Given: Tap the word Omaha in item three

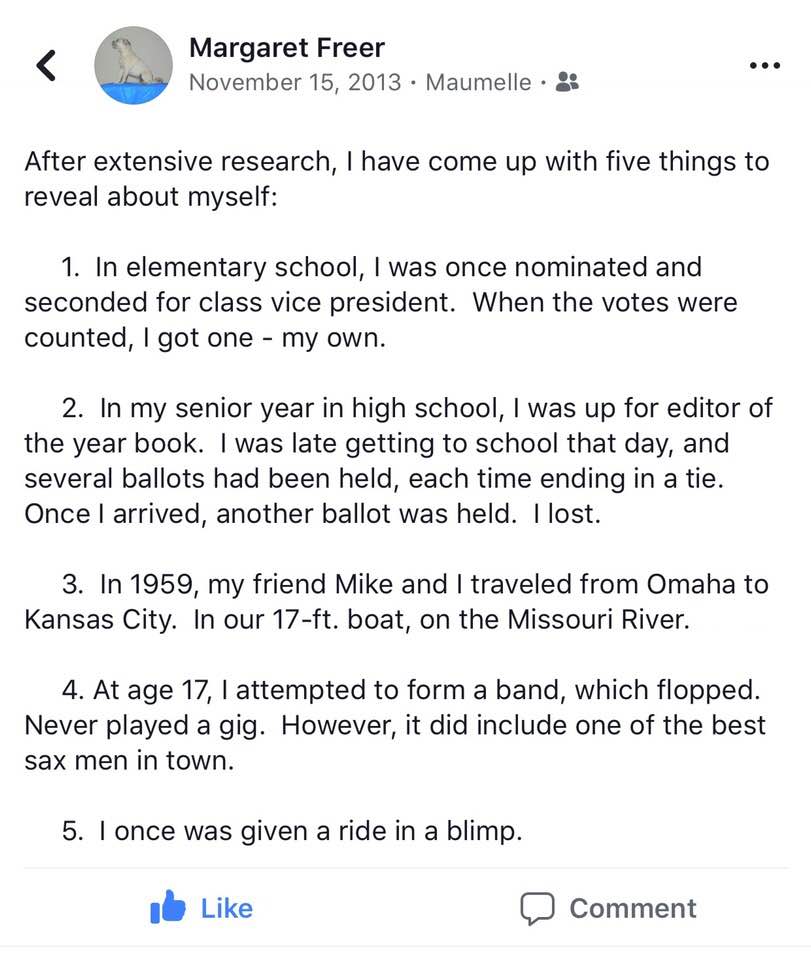Looking at the screenshot, I should coord(690,584).
